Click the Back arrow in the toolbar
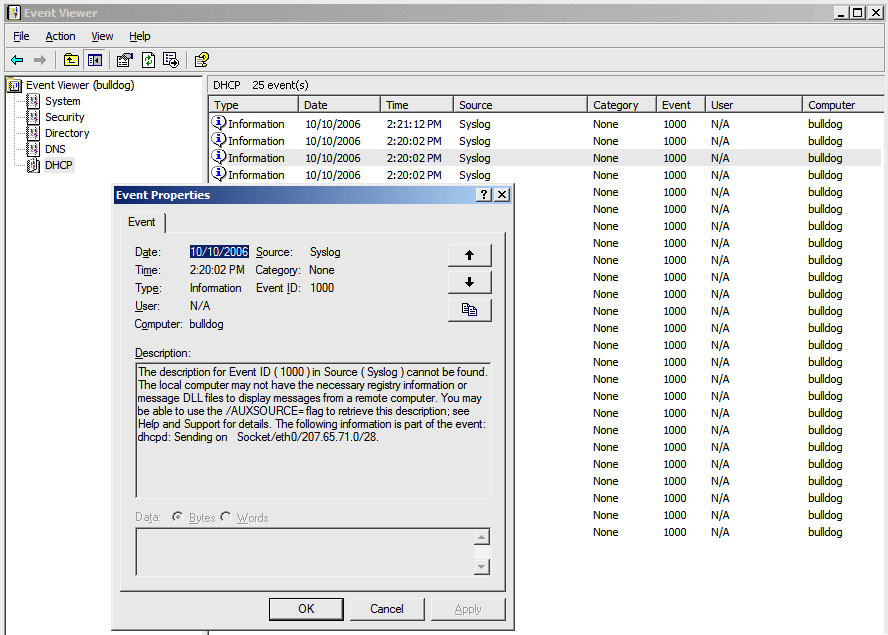This screenshot has height=635, width=888. (17, 60)
